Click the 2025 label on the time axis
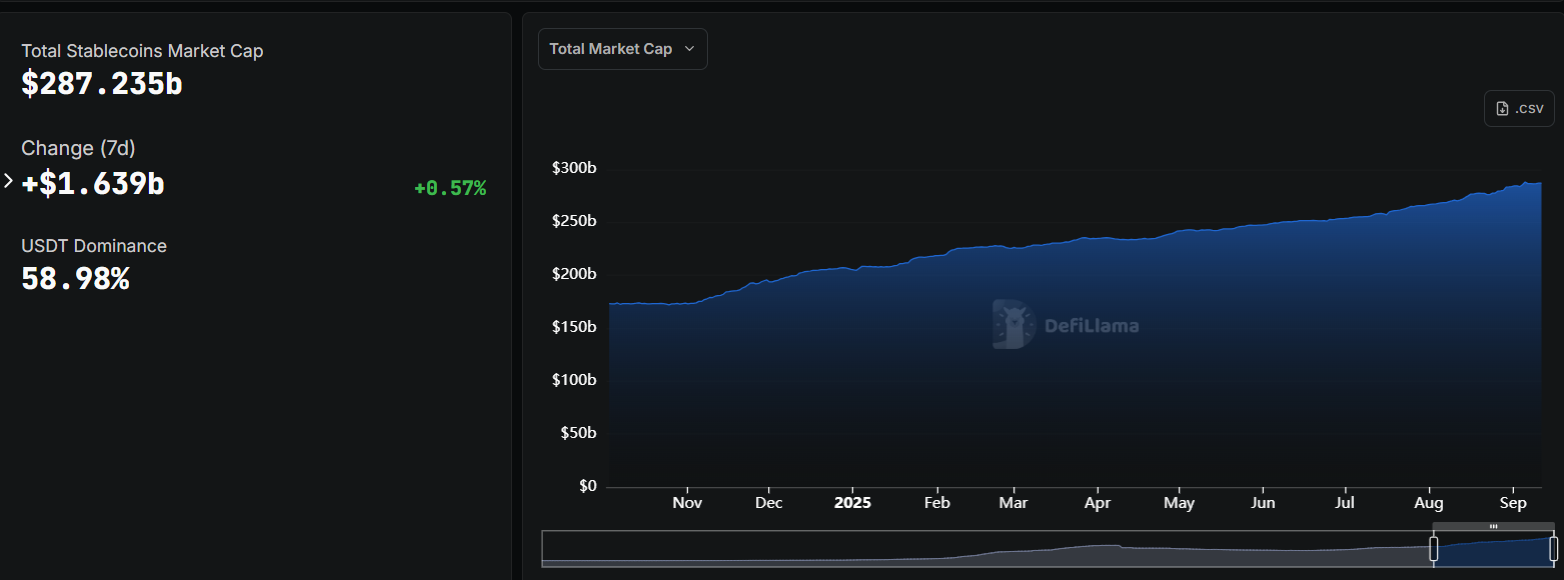The image size is (1564, 580). 852,503
